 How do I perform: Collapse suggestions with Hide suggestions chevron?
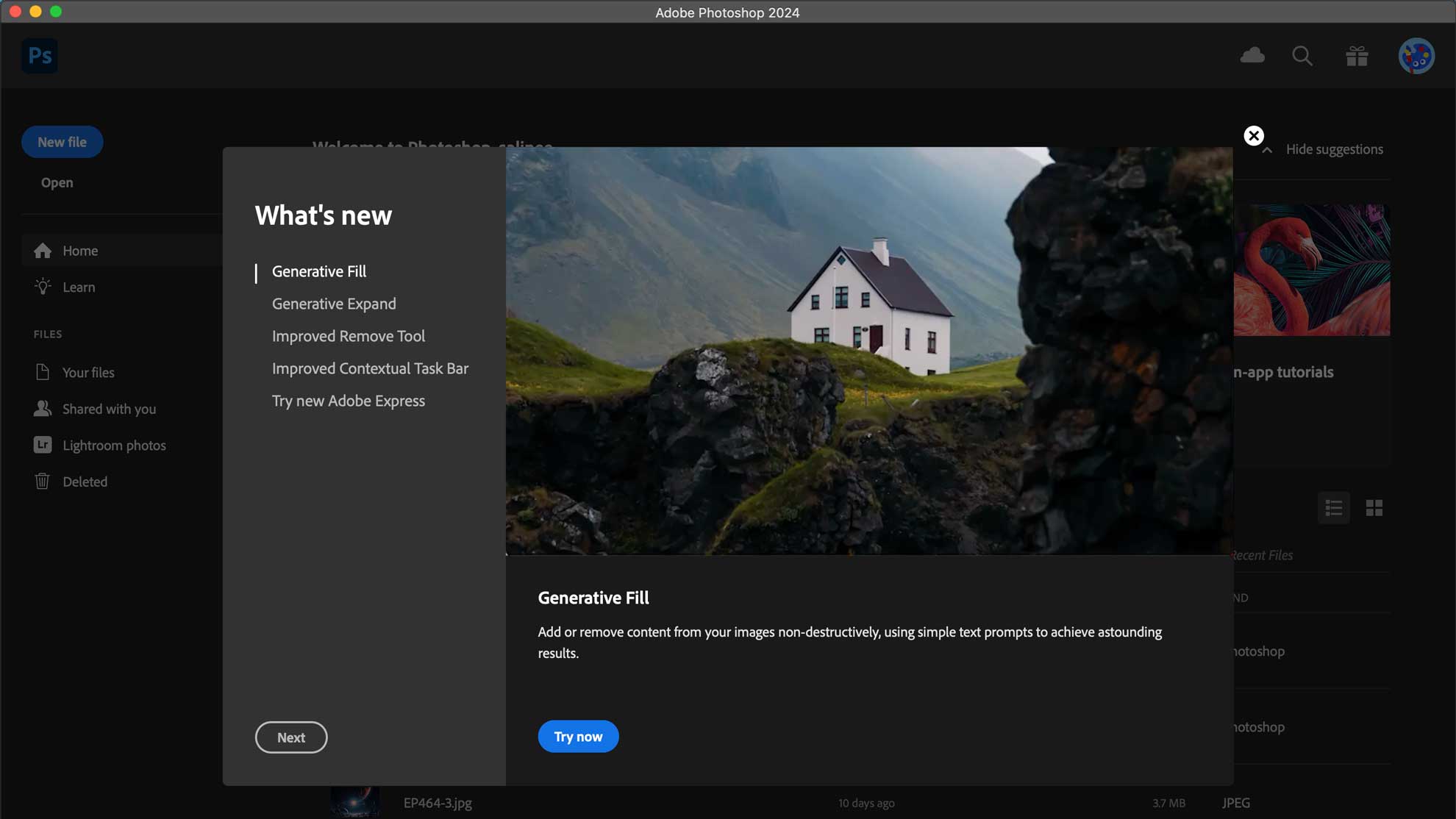click(x=1267, y=150)
